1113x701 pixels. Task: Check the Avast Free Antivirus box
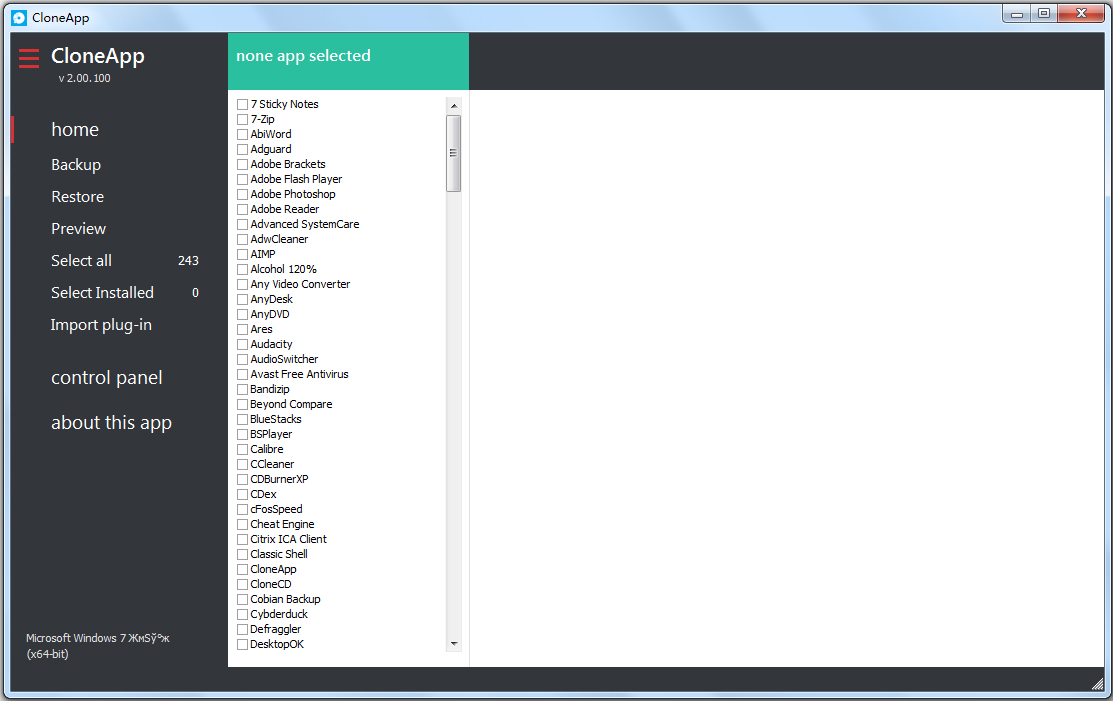click(x=243, y=375)
